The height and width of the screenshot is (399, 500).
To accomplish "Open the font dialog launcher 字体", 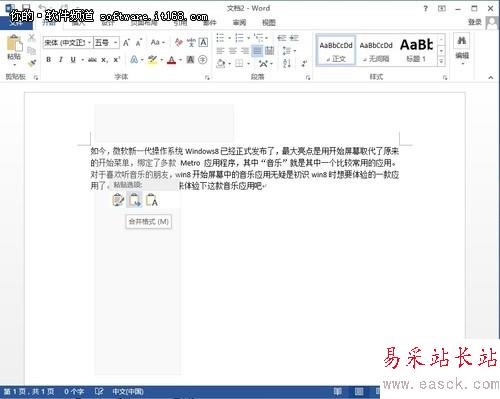I will 207,78.
